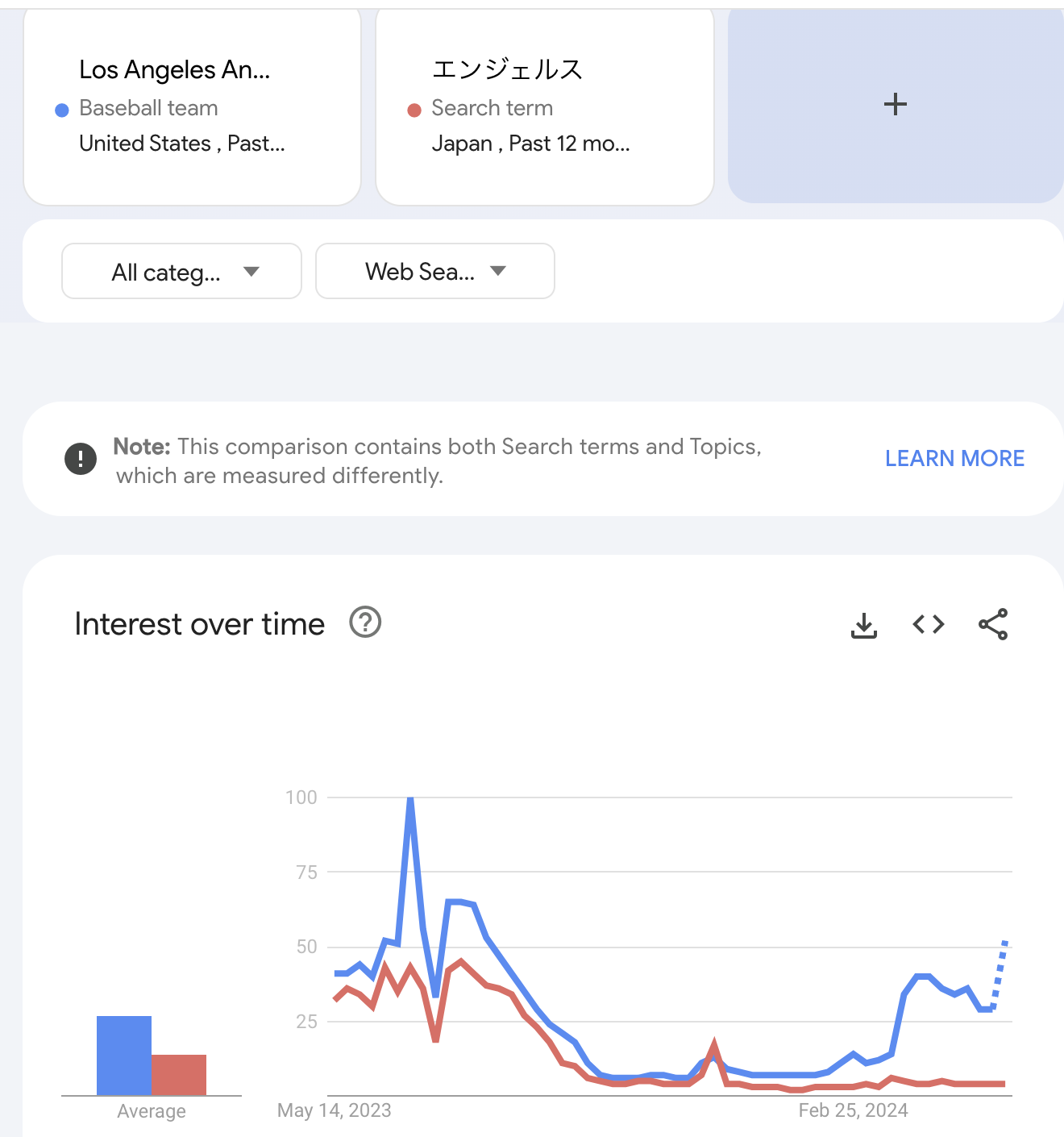Open the embed code icon
1064x1137 pixels.
[929, 624]
